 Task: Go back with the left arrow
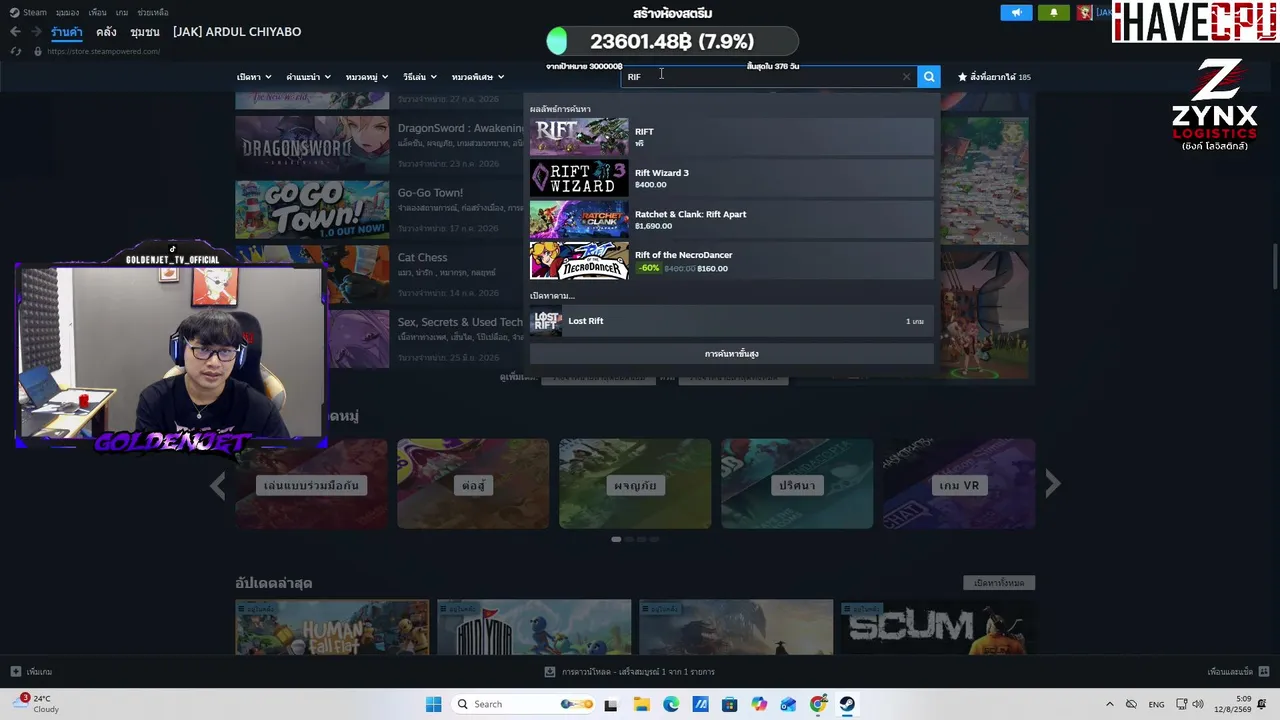click(x=15, y=32)
